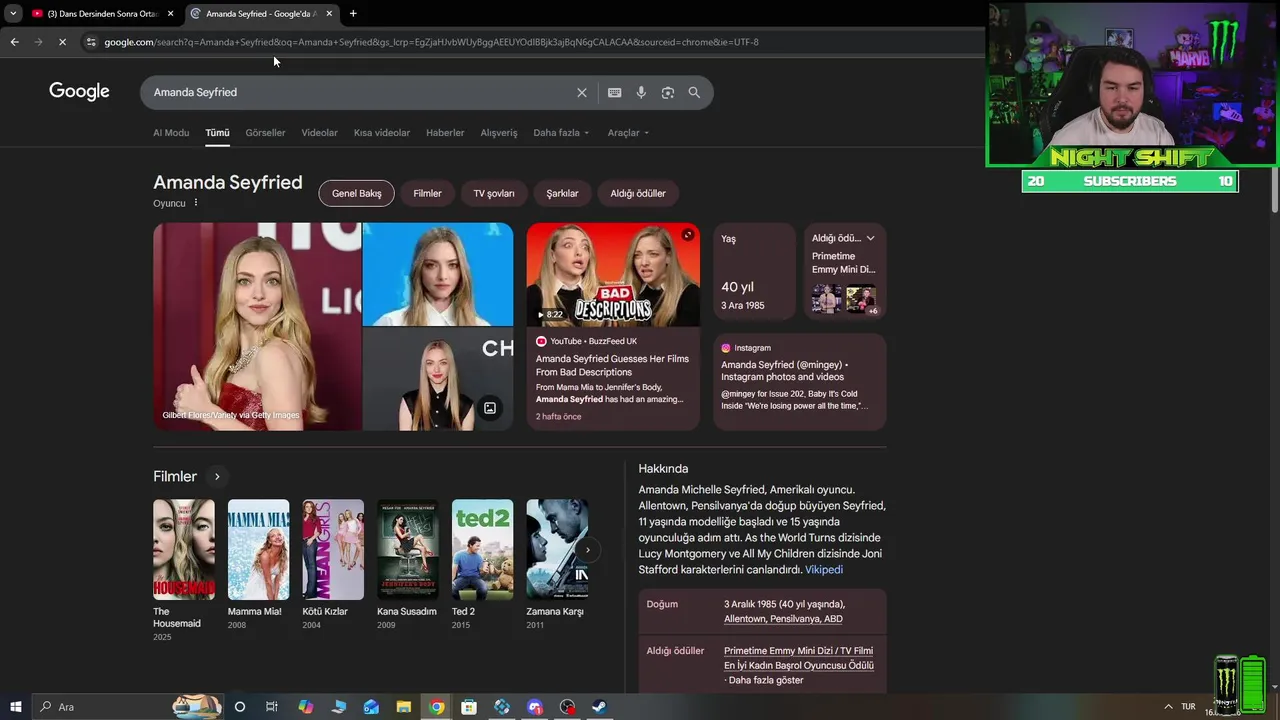Viewport: 1280px width, 720px height.
Task: Open the Mamma Mia! movie poster
Action: pyautogui.click(x=258, y=549)
